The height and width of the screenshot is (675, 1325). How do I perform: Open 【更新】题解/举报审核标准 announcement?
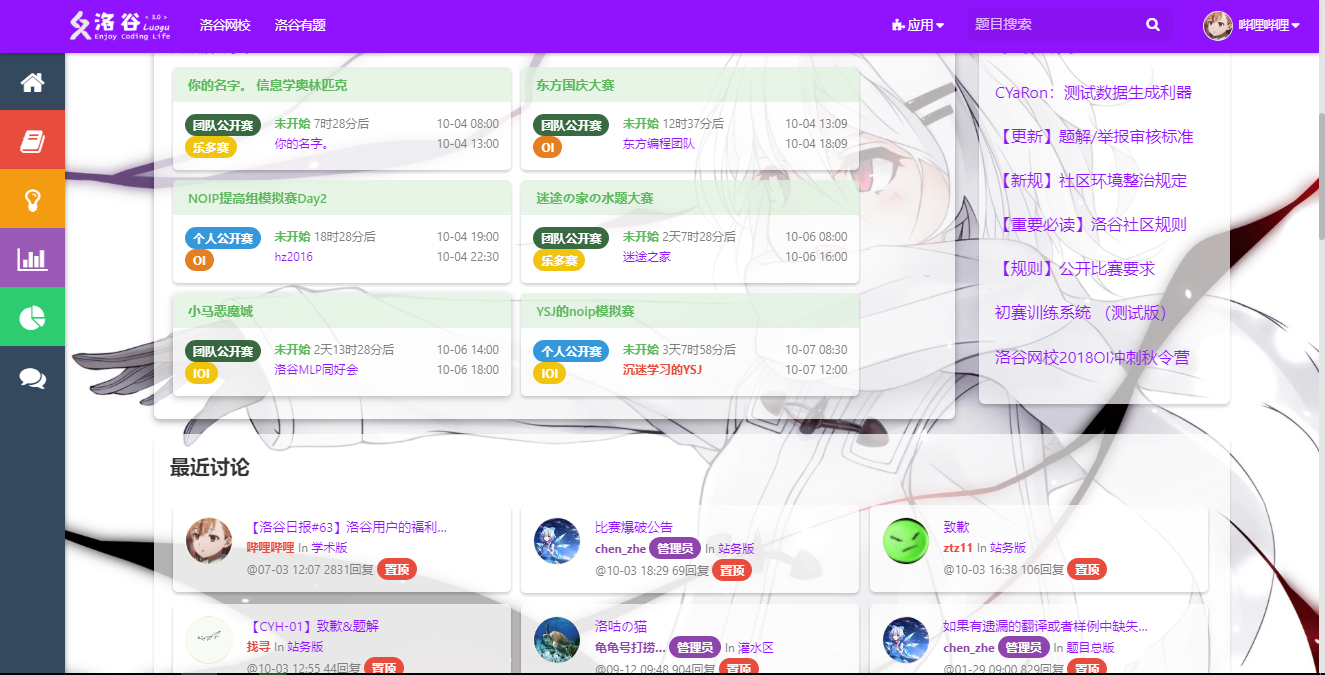point(1094,137)
